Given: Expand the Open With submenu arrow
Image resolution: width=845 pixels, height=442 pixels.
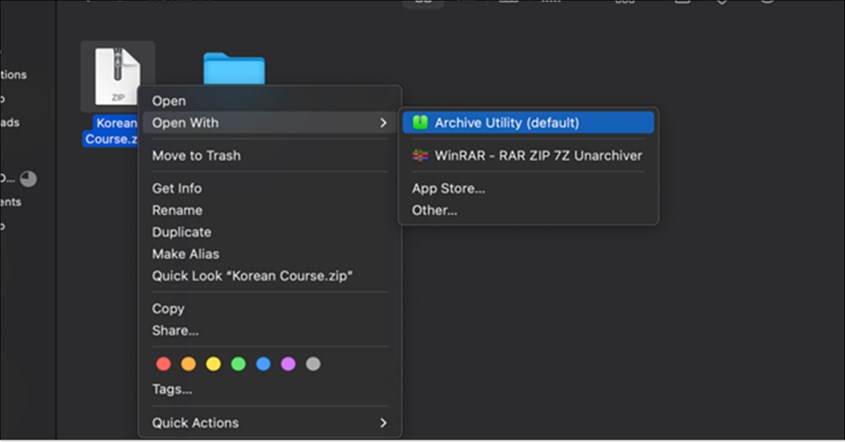Looking at the screenshot, I should click(383, 123).
